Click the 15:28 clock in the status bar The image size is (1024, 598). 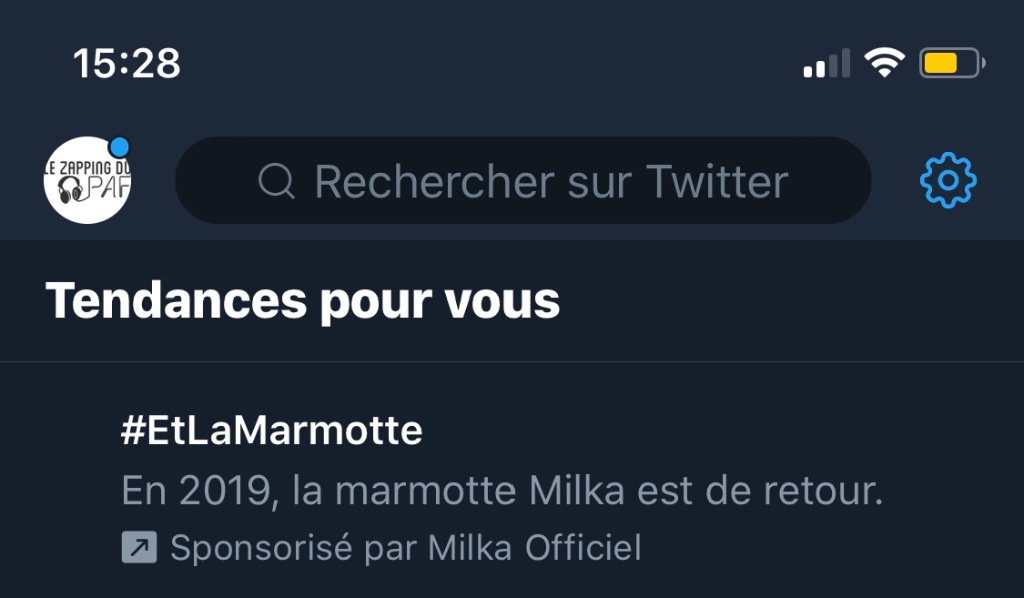click(127, 63)
